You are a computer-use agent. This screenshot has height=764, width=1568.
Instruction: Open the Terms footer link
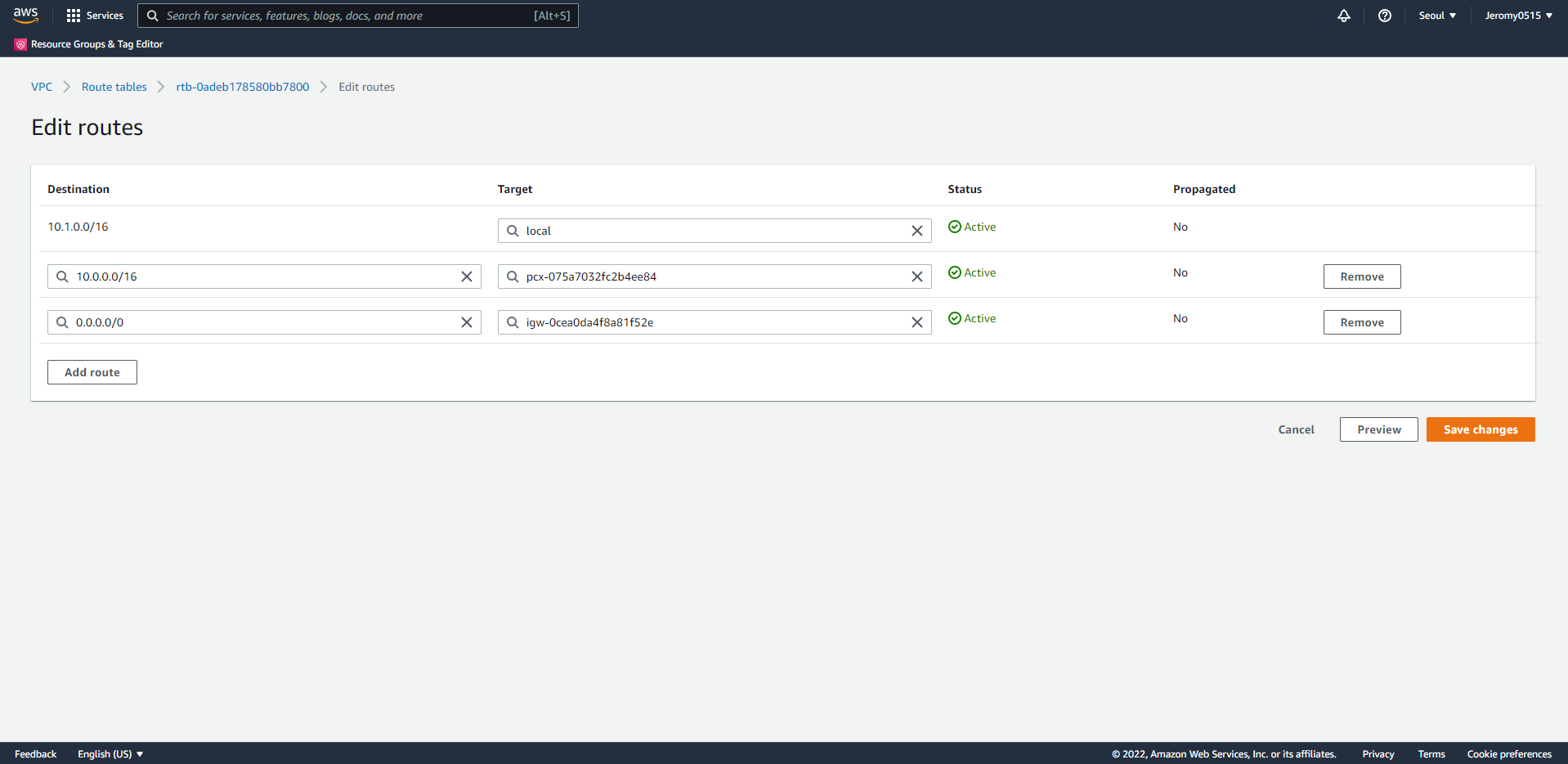[1431, 754]
